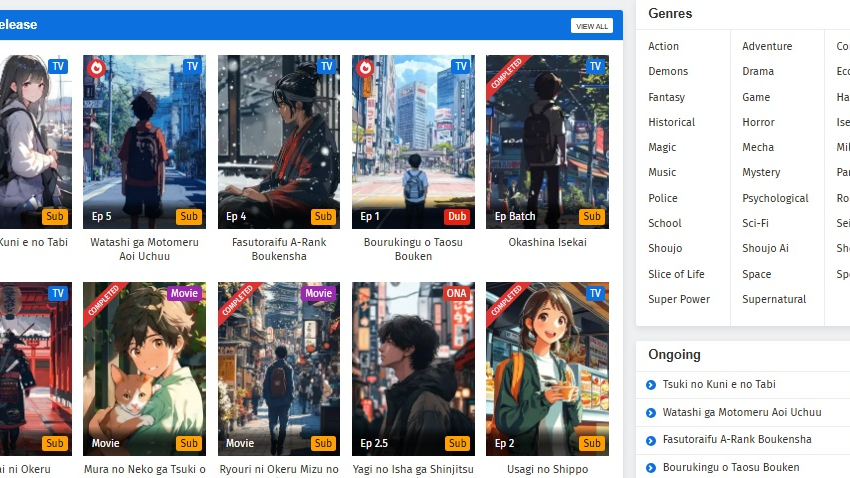Browse the Space genre
The width and height of the screenshot is (850, 478).
(x=756, y=274)
